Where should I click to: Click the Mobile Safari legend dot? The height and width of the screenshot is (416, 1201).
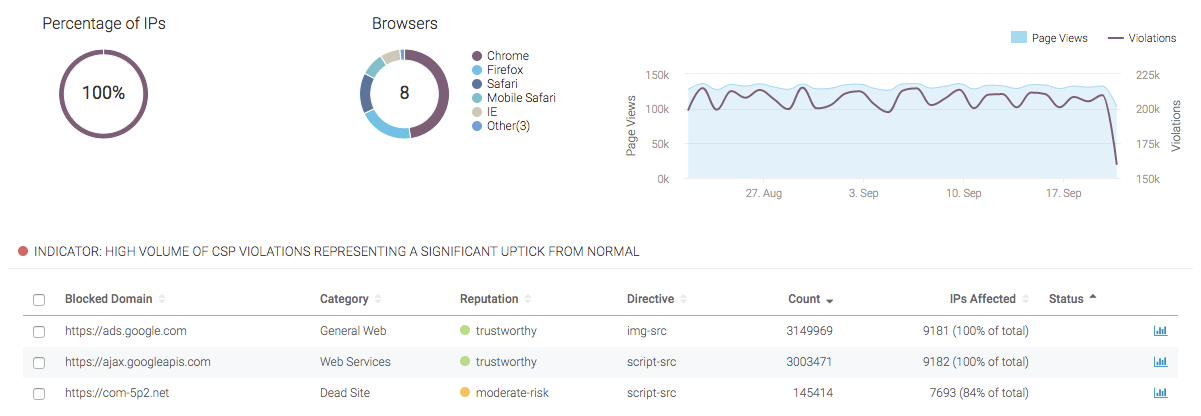[x=477, y=98]
